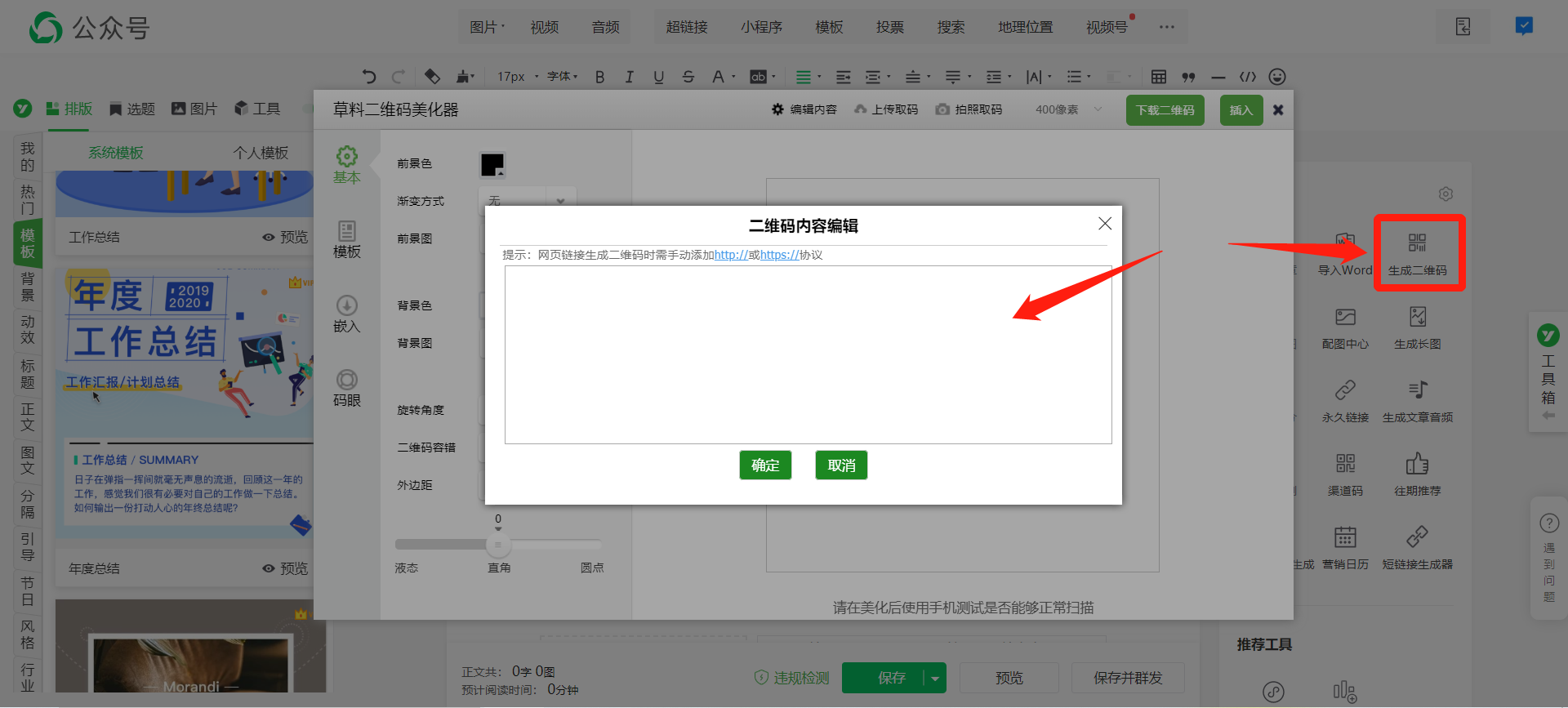This screenshot has width=1568, height=708.
Task: Toggle strikethrough formatting
Action: [x=688, y=77]
